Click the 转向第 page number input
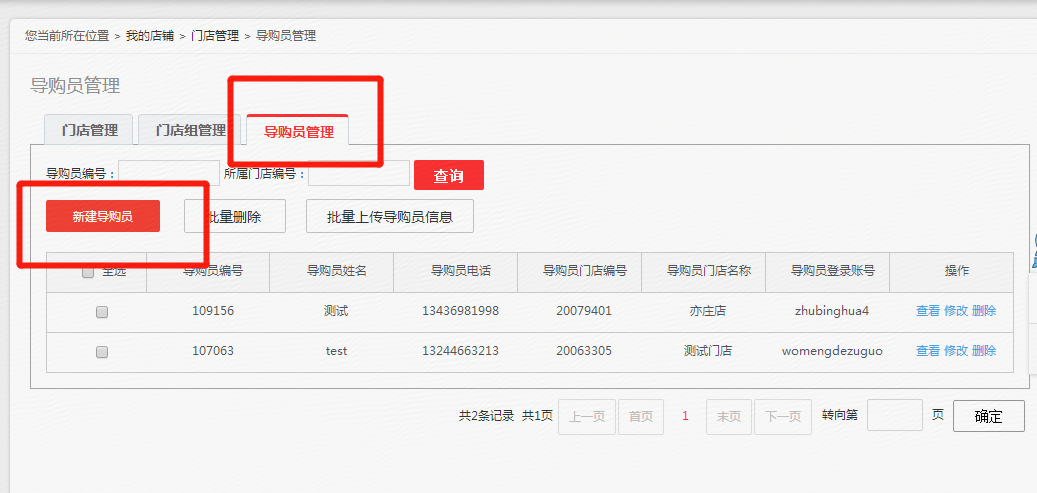Image resolution: width=1037 pixels, height=493 pixels. pyautogui.click(x=895, y=415)
